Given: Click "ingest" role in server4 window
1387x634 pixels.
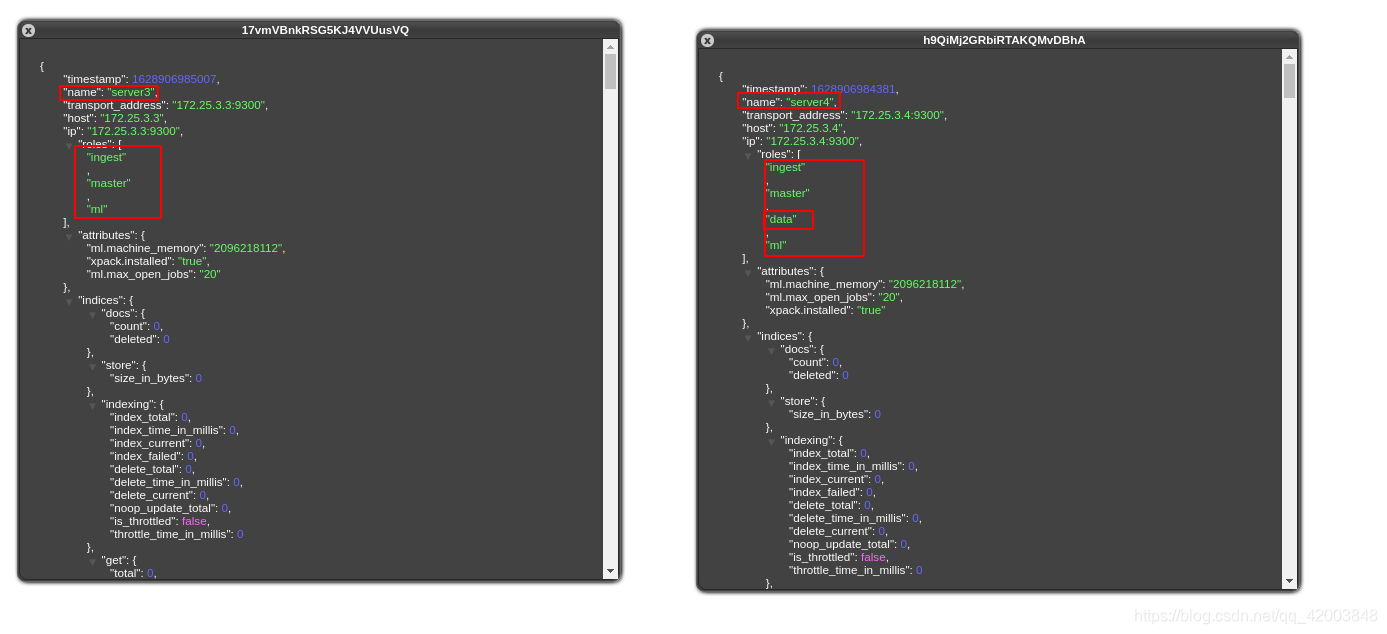Looking at the screenshot, I should click(786, 167).
